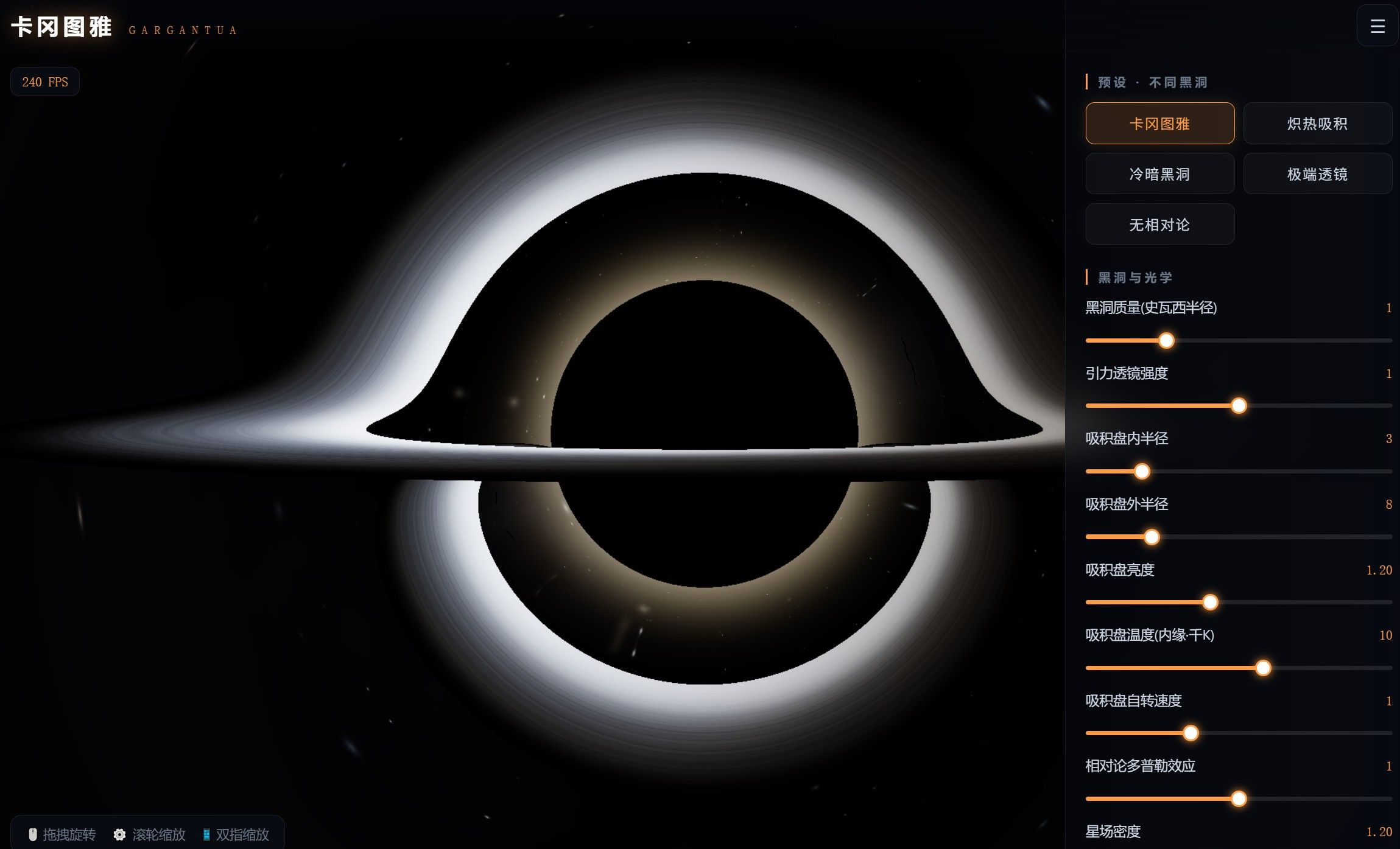Click the 吸积盘外半径 value 8
Screen dimensions: 1400x849
pyautogui.click(x=1389, y=505)
